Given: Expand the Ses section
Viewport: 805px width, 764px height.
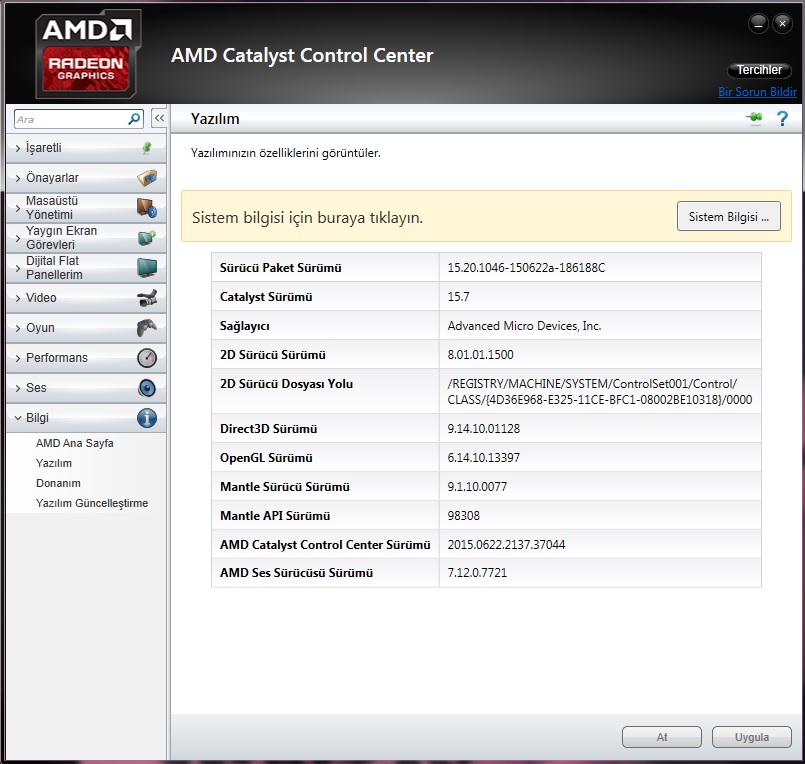Looking at the screenshot, I should (x=86, y=388).
